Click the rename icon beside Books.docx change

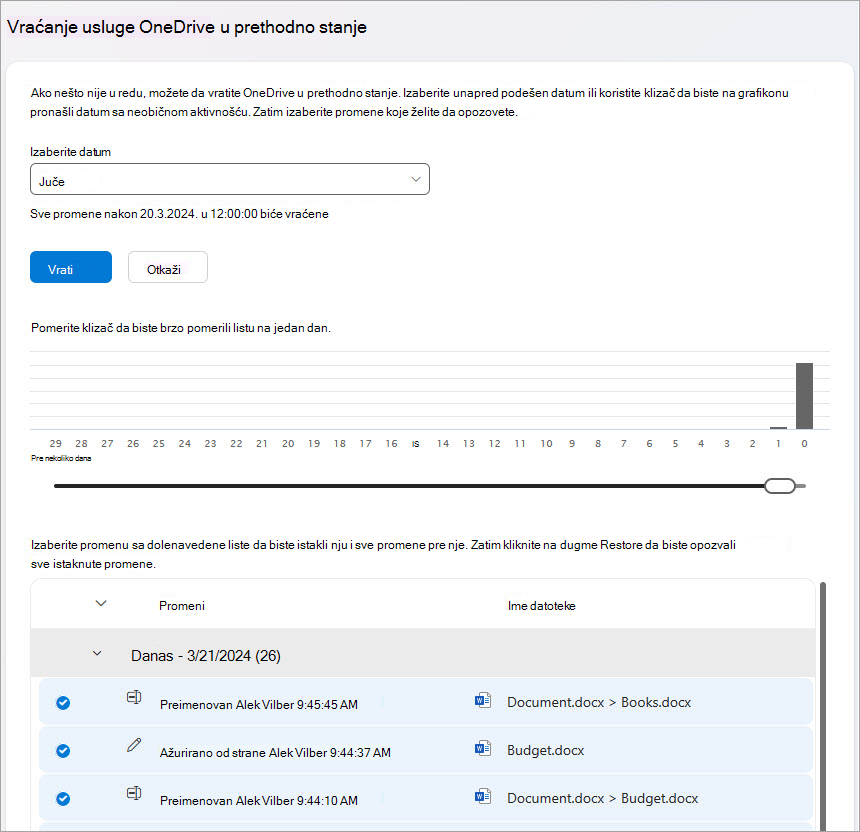point(134,697)
